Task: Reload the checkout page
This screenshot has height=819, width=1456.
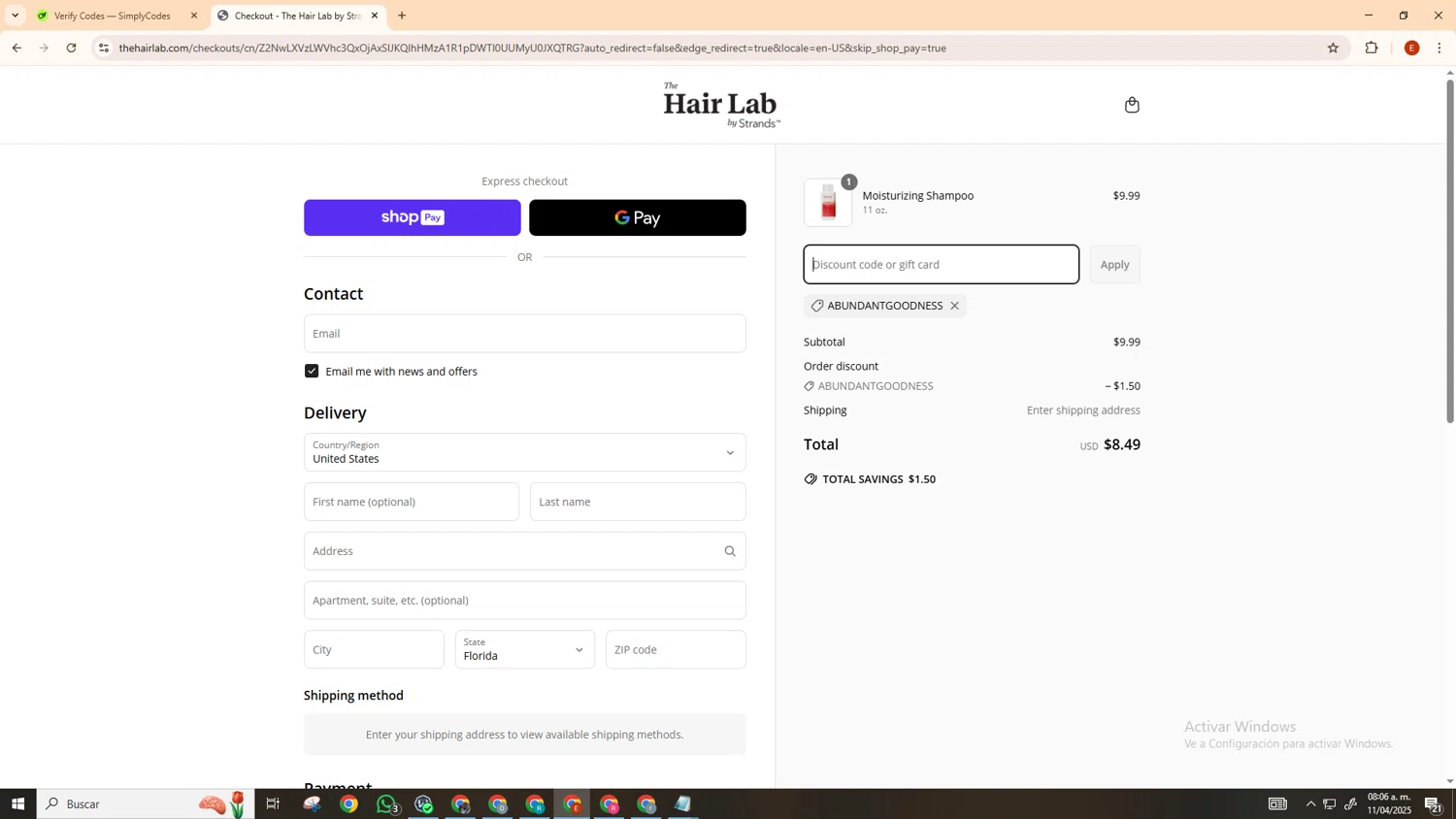Action: click(x=71, y=48)
